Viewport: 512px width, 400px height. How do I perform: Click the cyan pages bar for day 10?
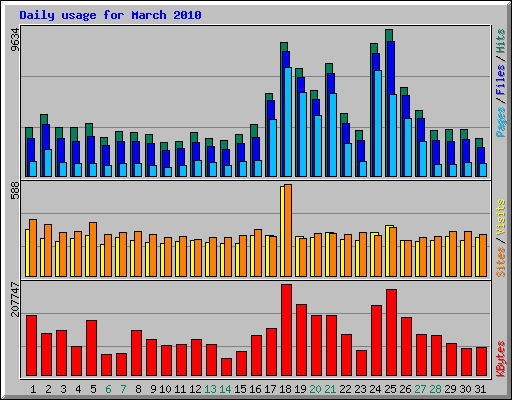[x=168, y=172]
